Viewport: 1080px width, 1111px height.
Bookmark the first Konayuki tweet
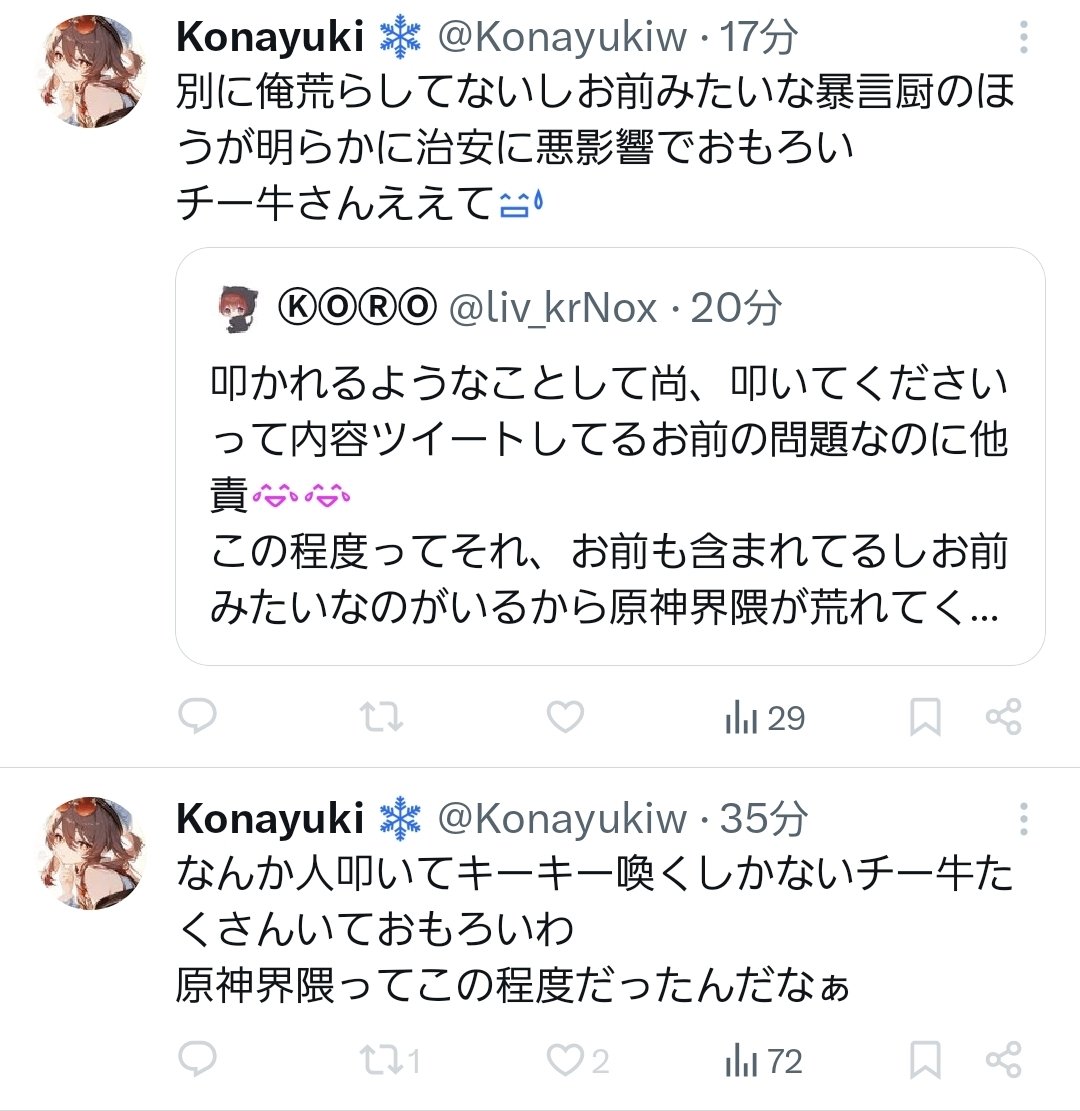tap(926, 716)
